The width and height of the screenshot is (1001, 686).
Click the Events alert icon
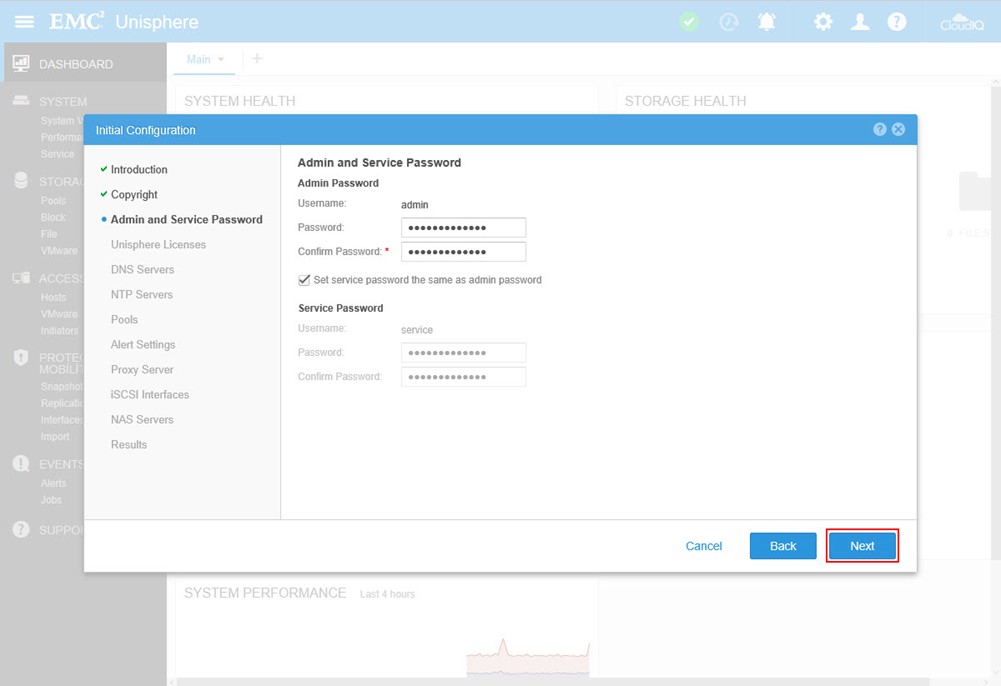coord(21,463)
